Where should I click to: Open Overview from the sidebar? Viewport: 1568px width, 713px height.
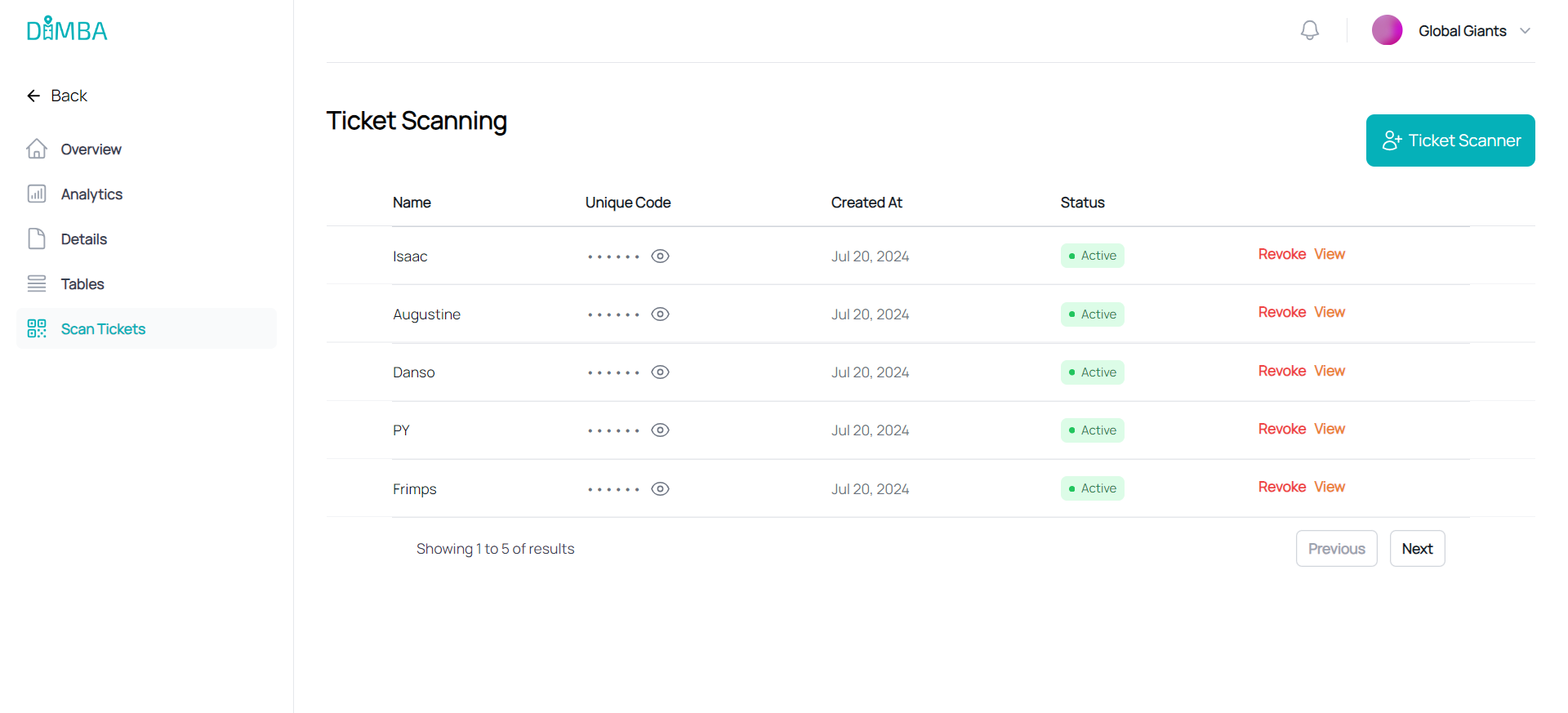click(91, 149)
